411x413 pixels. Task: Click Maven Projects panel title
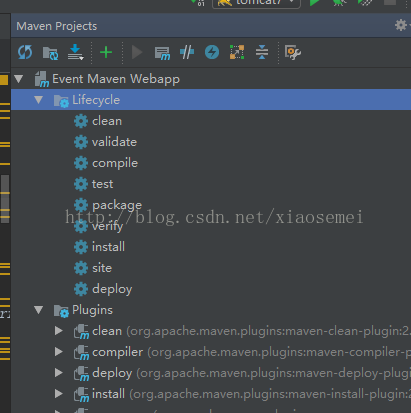coord(57,26)
